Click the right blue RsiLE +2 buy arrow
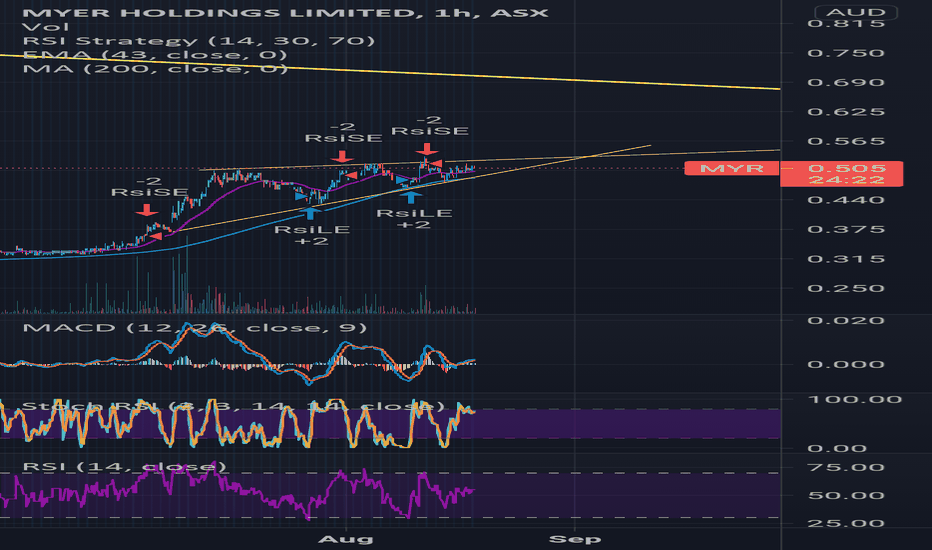This screenshot has height=550, width=932. pyautogui.click(x=411, y=197)
